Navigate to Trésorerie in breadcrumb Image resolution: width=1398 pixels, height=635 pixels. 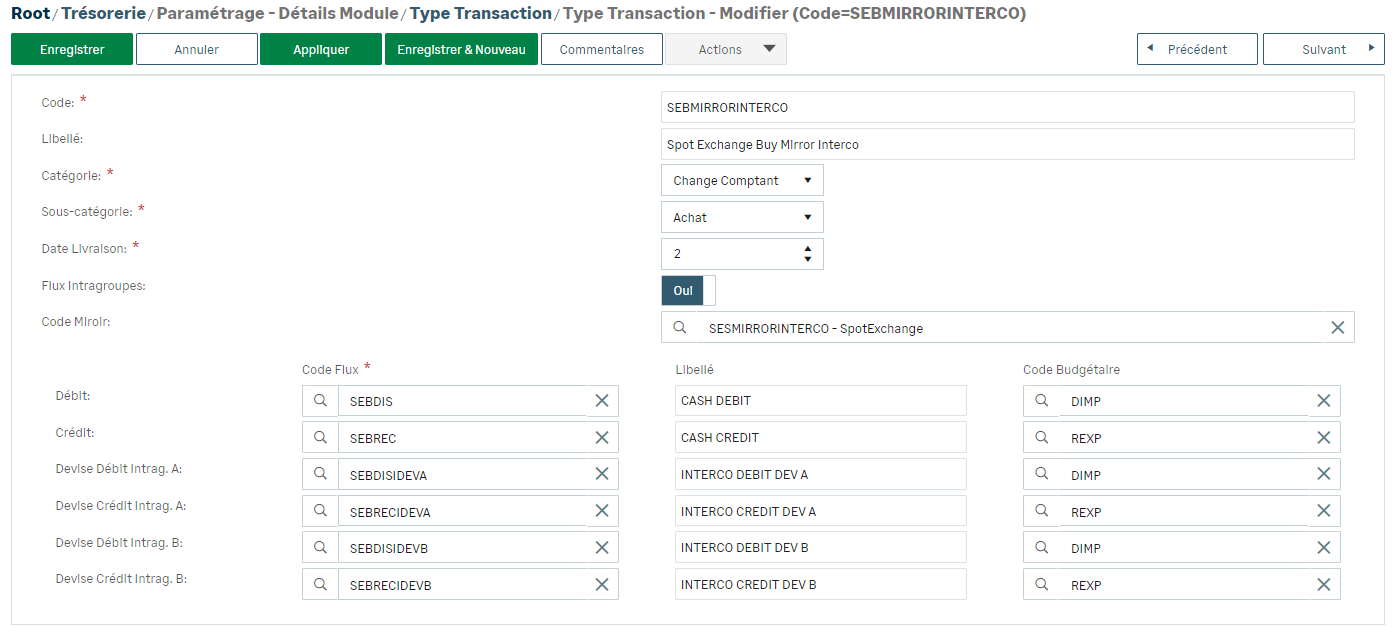pos(103,14)
